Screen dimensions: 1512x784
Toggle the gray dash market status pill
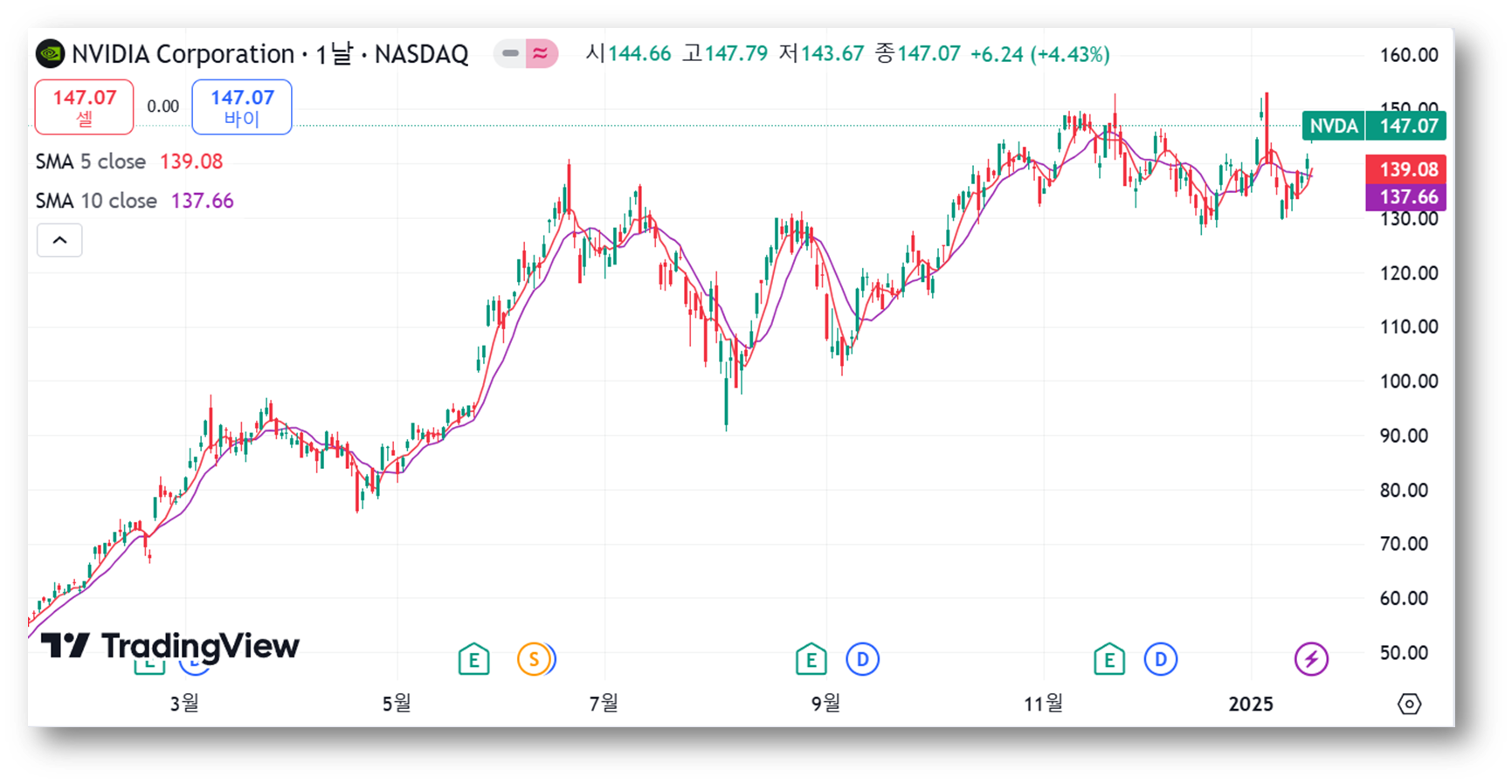click(510, 54)
